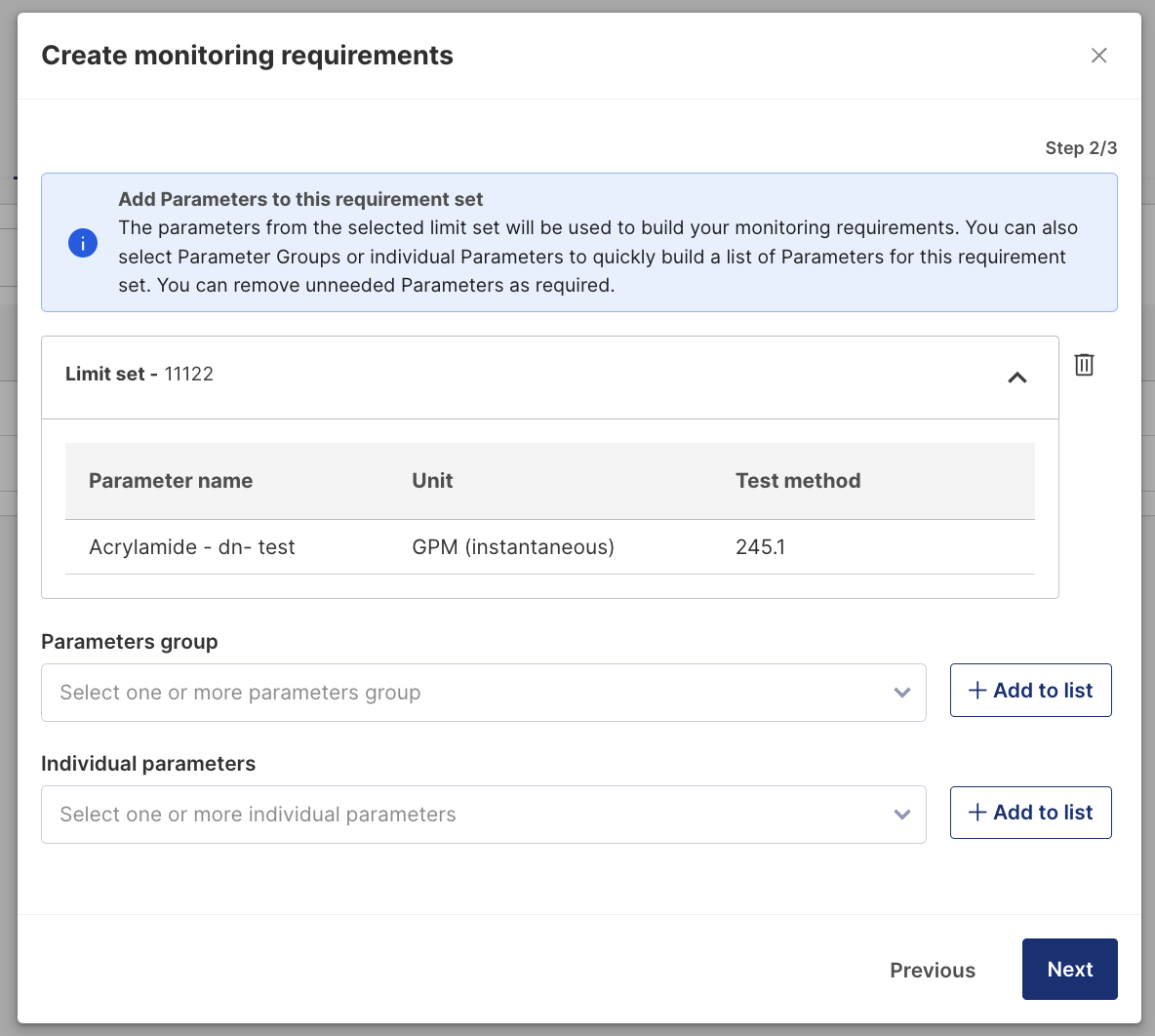The height and width of the screenshot is (1036, 1155).
Task: Click the Individual parameters label
Action: coord(148,764)
